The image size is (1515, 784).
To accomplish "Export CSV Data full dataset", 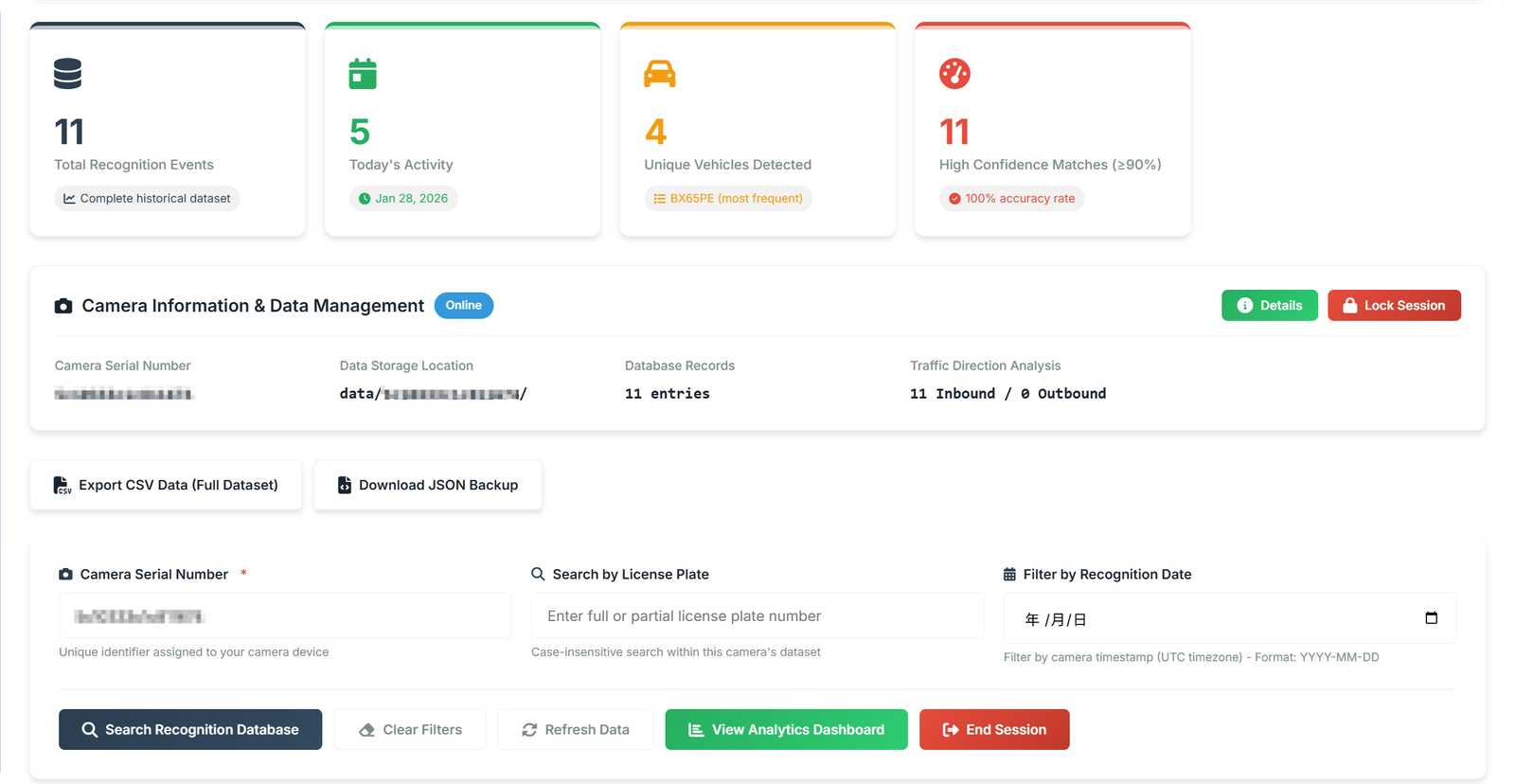I will click(166, 485).
